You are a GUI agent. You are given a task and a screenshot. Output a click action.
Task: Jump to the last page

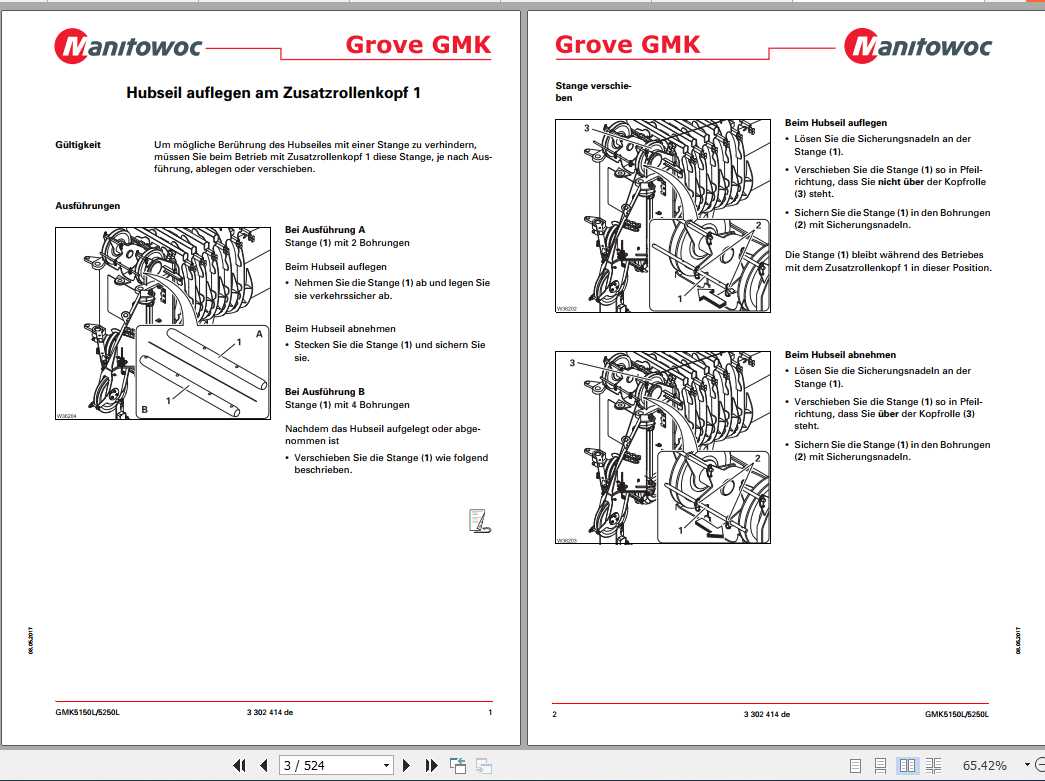[431, 766]
